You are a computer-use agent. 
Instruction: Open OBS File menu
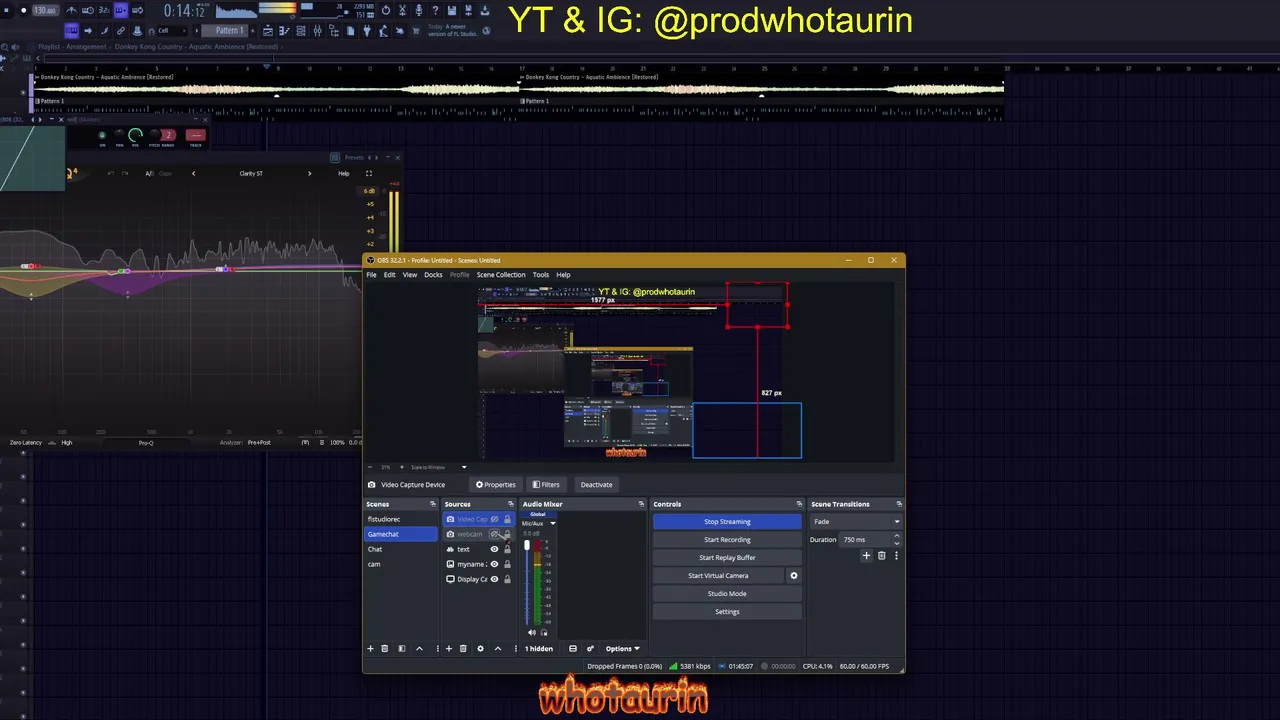(x=371, y=275)
